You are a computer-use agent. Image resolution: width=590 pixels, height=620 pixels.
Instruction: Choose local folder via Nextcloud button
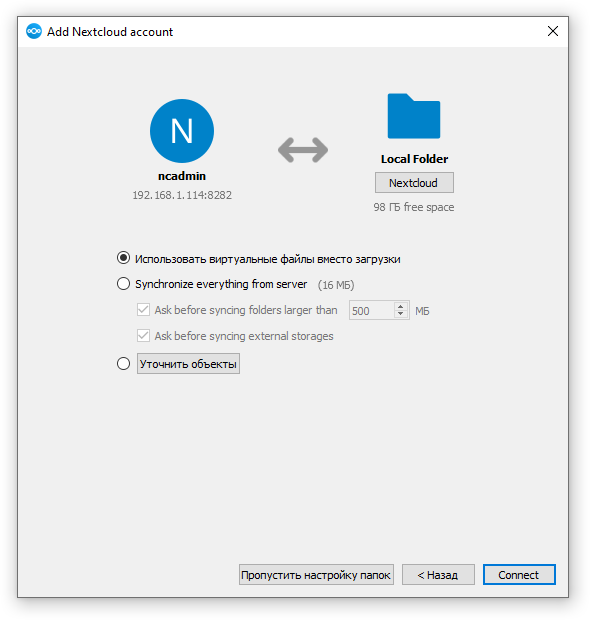tap(414, 183)
